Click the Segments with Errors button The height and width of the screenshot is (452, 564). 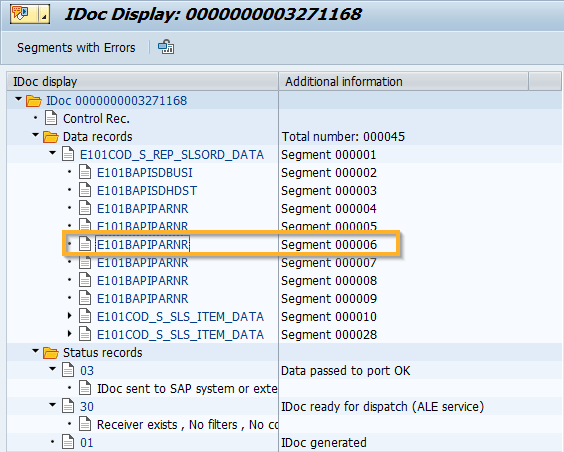pos(76,47)
